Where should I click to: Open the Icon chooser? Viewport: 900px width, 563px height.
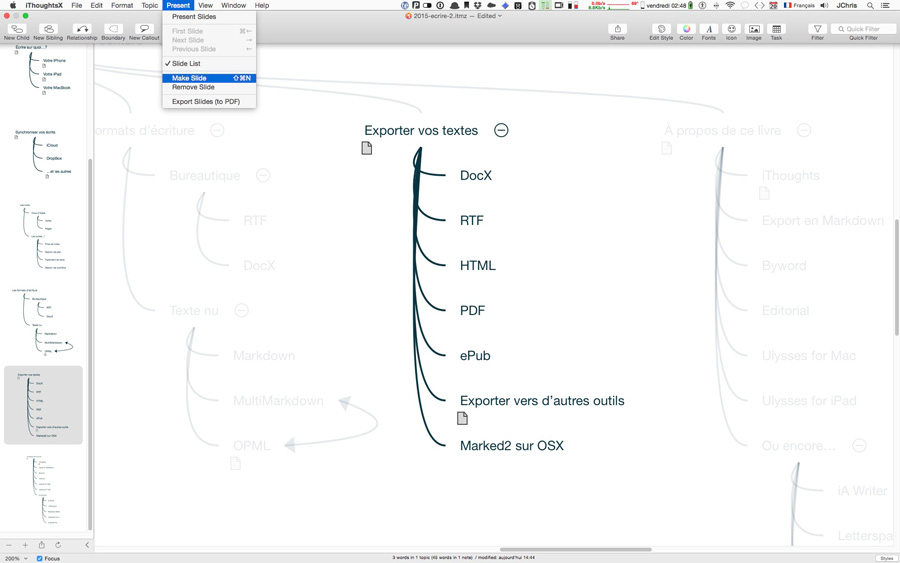[x=731, y=32]
